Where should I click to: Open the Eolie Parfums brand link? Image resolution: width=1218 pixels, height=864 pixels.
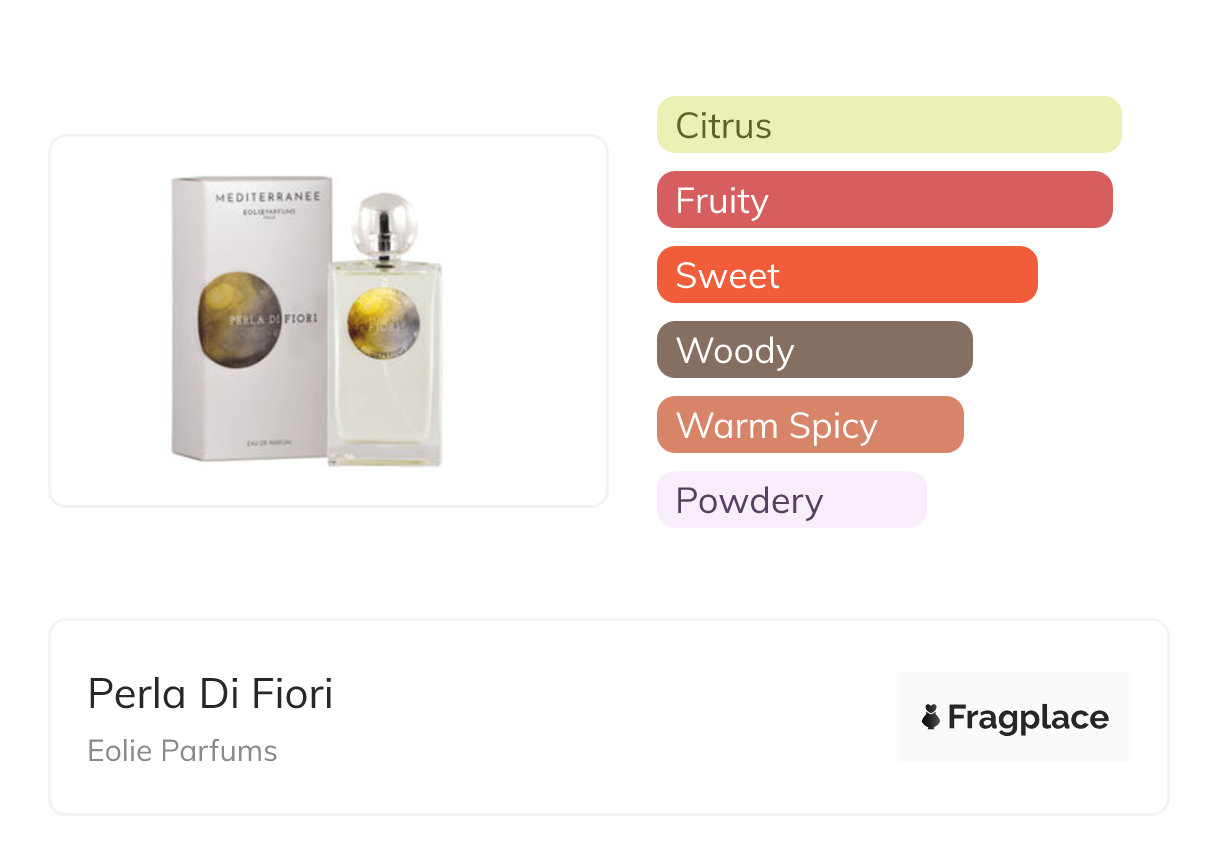(x=182, y=751)
